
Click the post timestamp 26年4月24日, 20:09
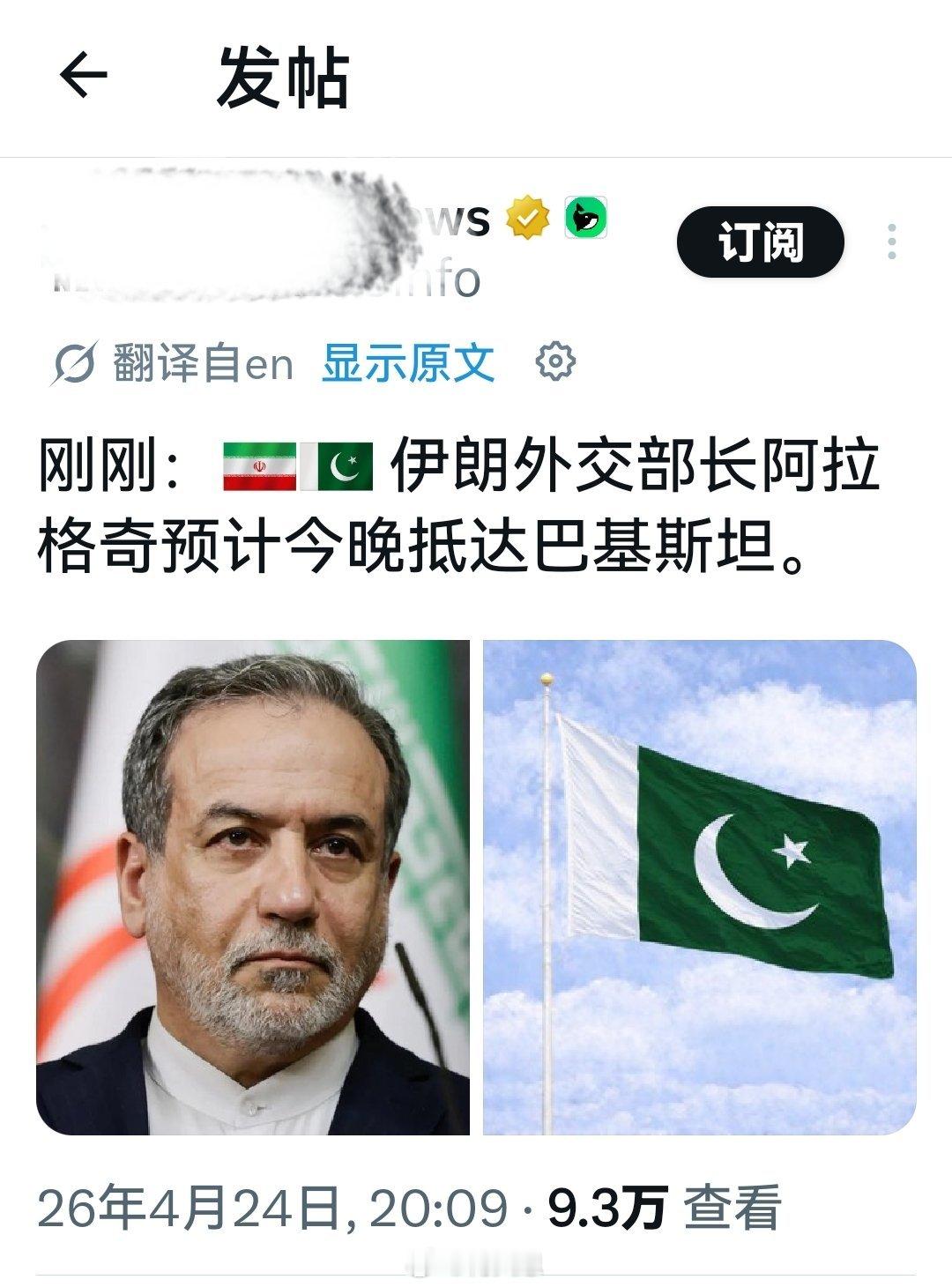pyautogui.click(x=273, y=1208)
